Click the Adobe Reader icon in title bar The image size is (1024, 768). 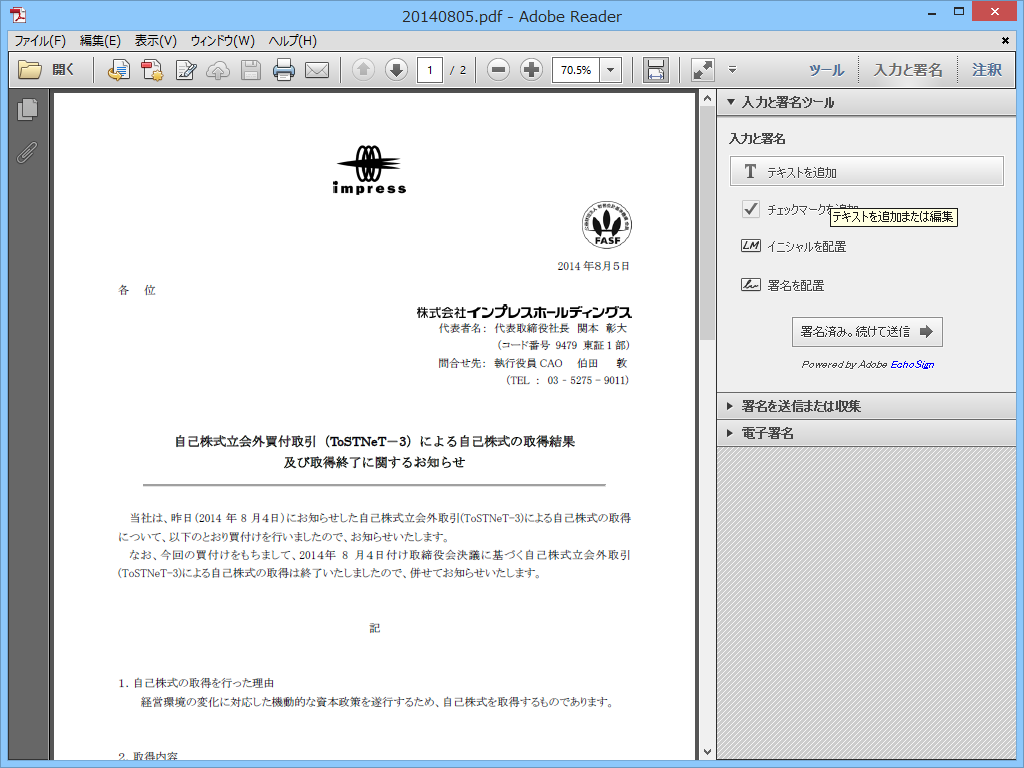coord(18,14)
